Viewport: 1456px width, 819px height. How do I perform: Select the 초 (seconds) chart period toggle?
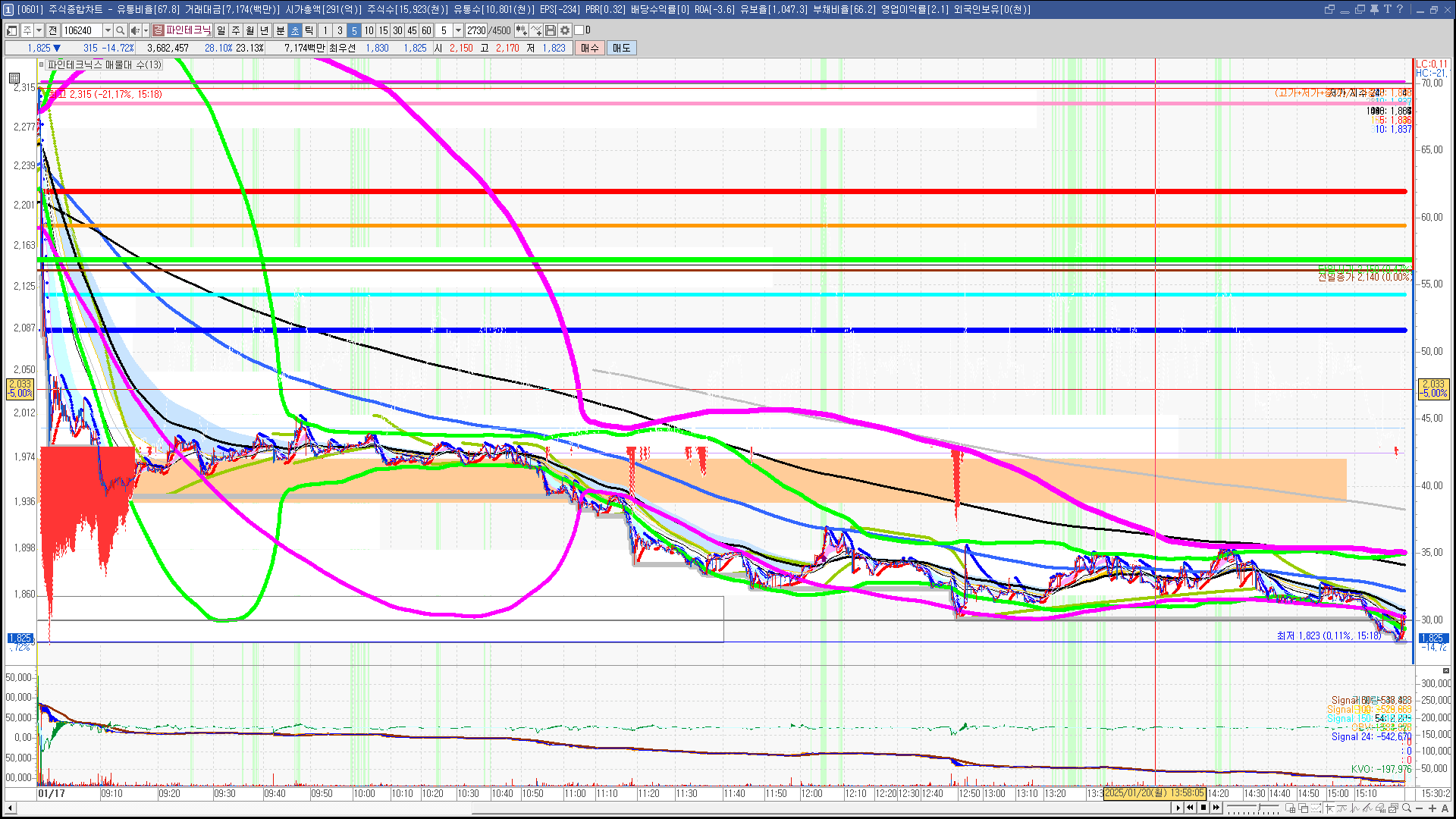295,30
